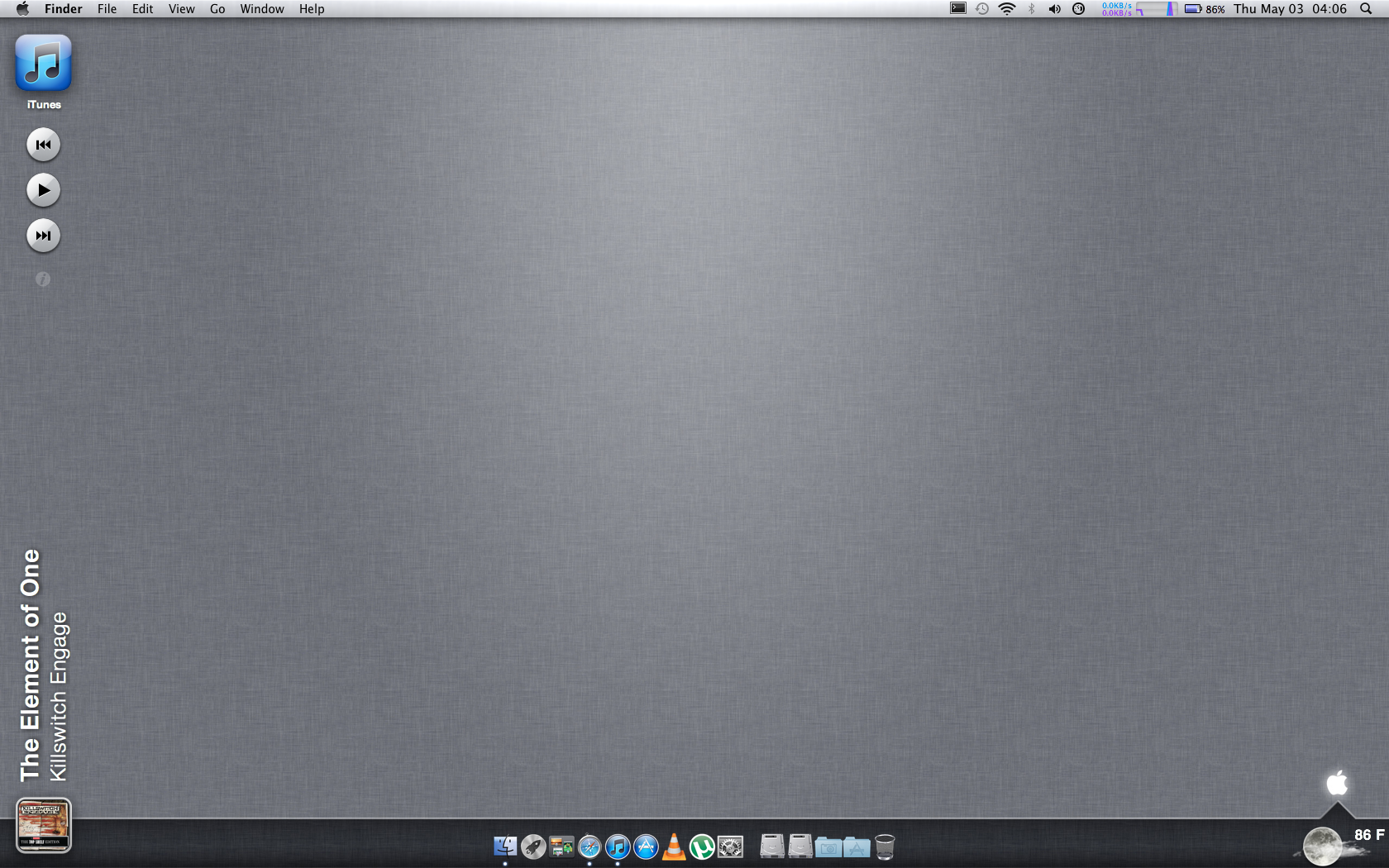Start playback with the widget play button
Image resolution: width=1389 pixels, height=868 pixels.
click(x=43, y=190)
